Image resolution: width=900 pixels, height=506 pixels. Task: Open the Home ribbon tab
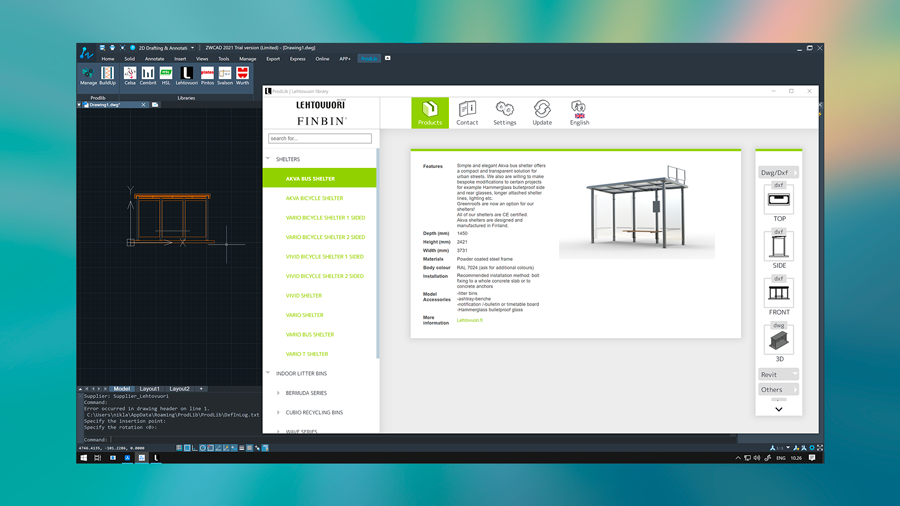click(108, 59)
